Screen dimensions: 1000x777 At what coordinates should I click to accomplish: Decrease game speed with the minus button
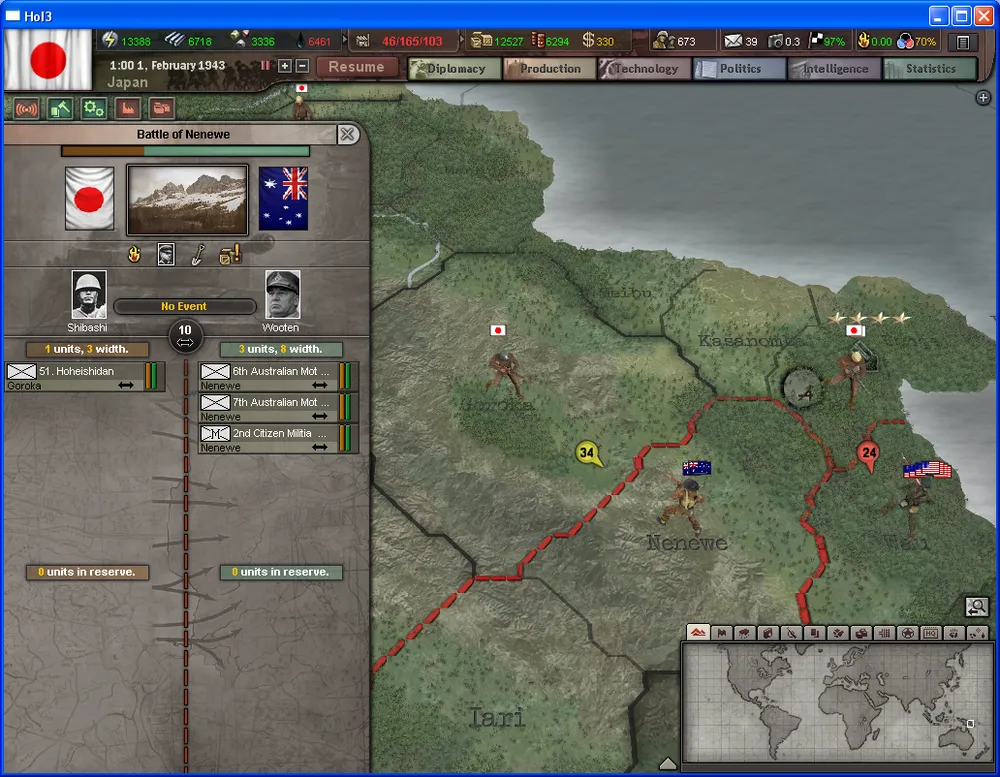tap(302, 66)
